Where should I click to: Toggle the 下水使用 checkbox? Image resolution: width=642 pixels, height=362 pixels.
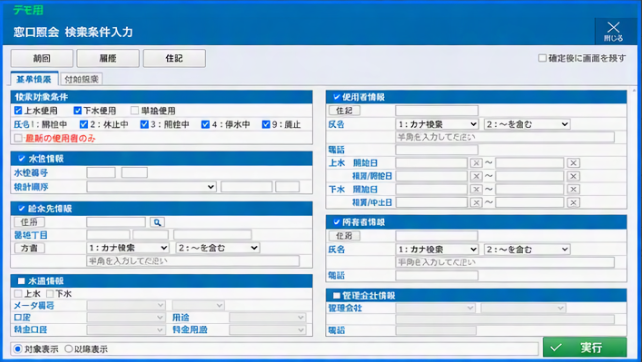pyautogui.click(x=77, y=110)
